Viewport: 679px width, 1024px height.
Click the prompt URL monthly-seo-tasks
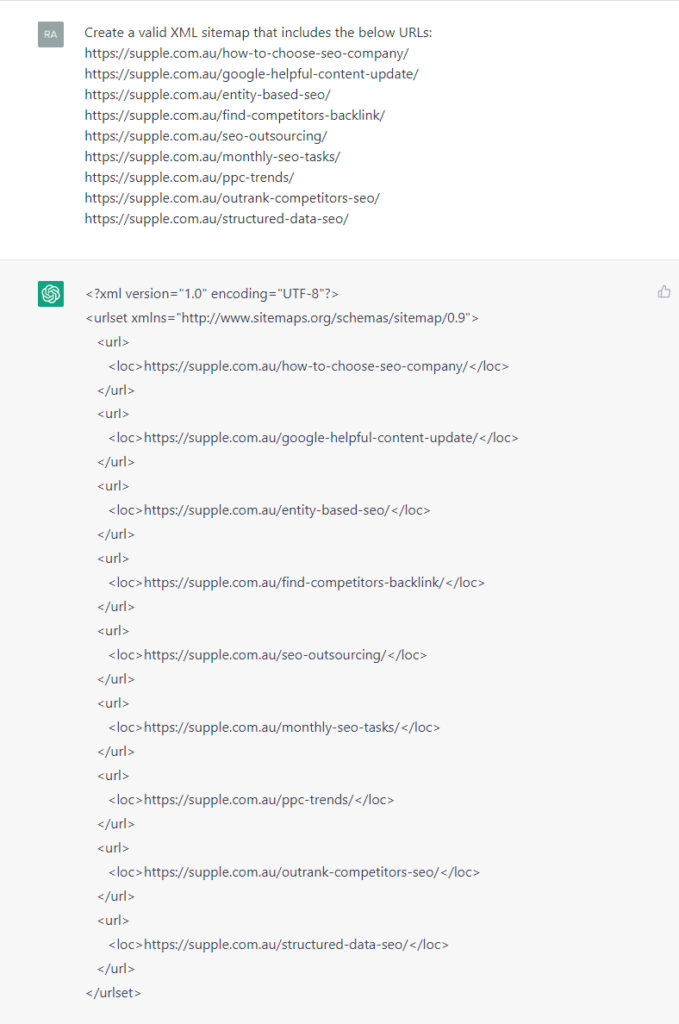pos(212,157)
